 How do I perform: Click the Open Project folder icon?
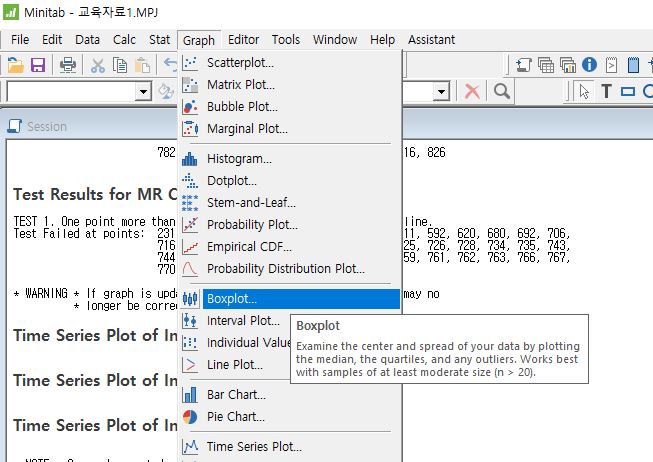tap(15, 65)
